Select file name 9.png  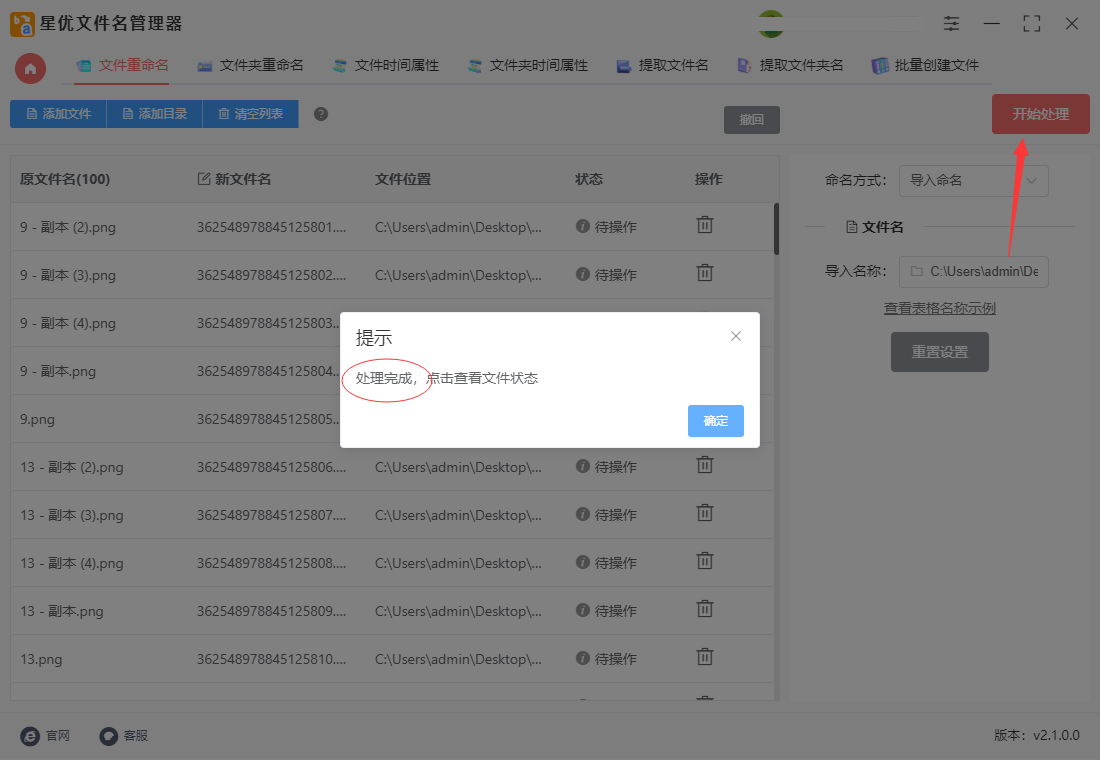coord(37,420)
